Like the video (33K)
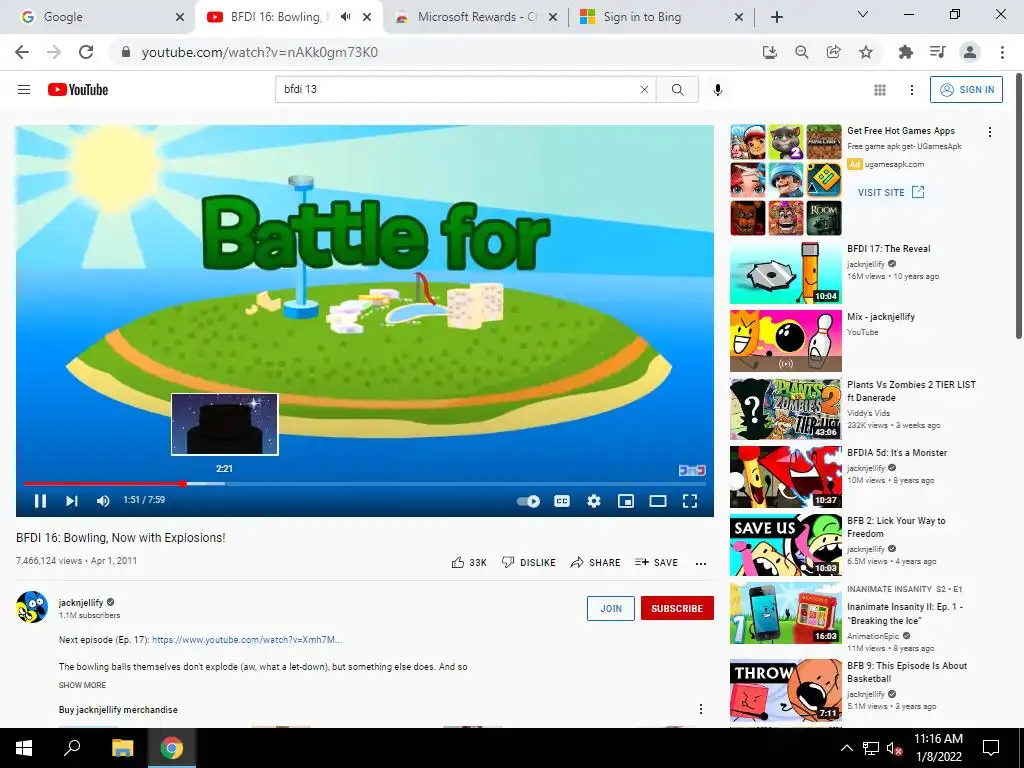Screen dimensions: 1024x768 pos(469,562)
